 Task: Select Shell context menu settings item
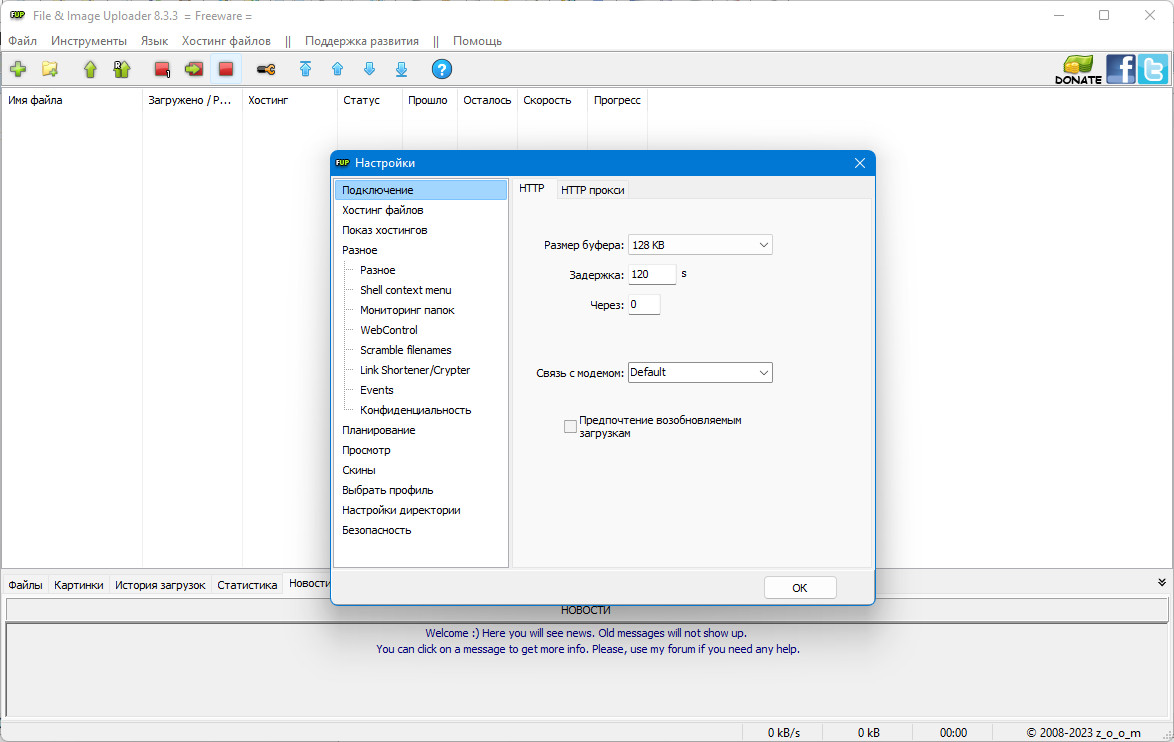click(406, 291)
